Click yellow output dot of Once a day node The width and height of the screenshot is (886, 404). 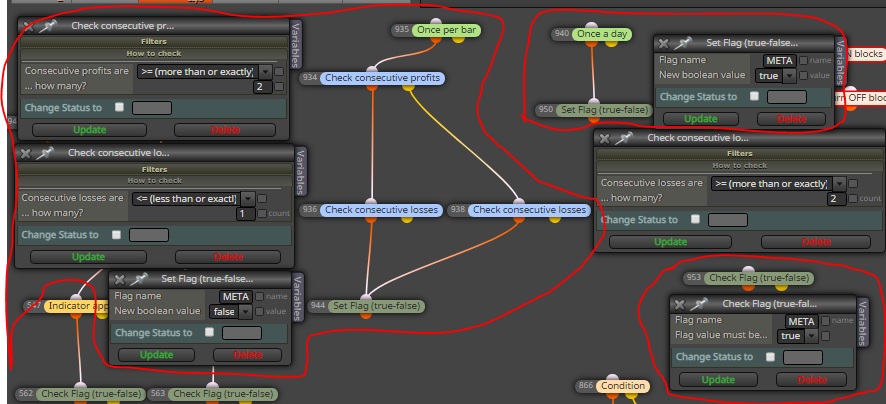click(x=611, y=43)
